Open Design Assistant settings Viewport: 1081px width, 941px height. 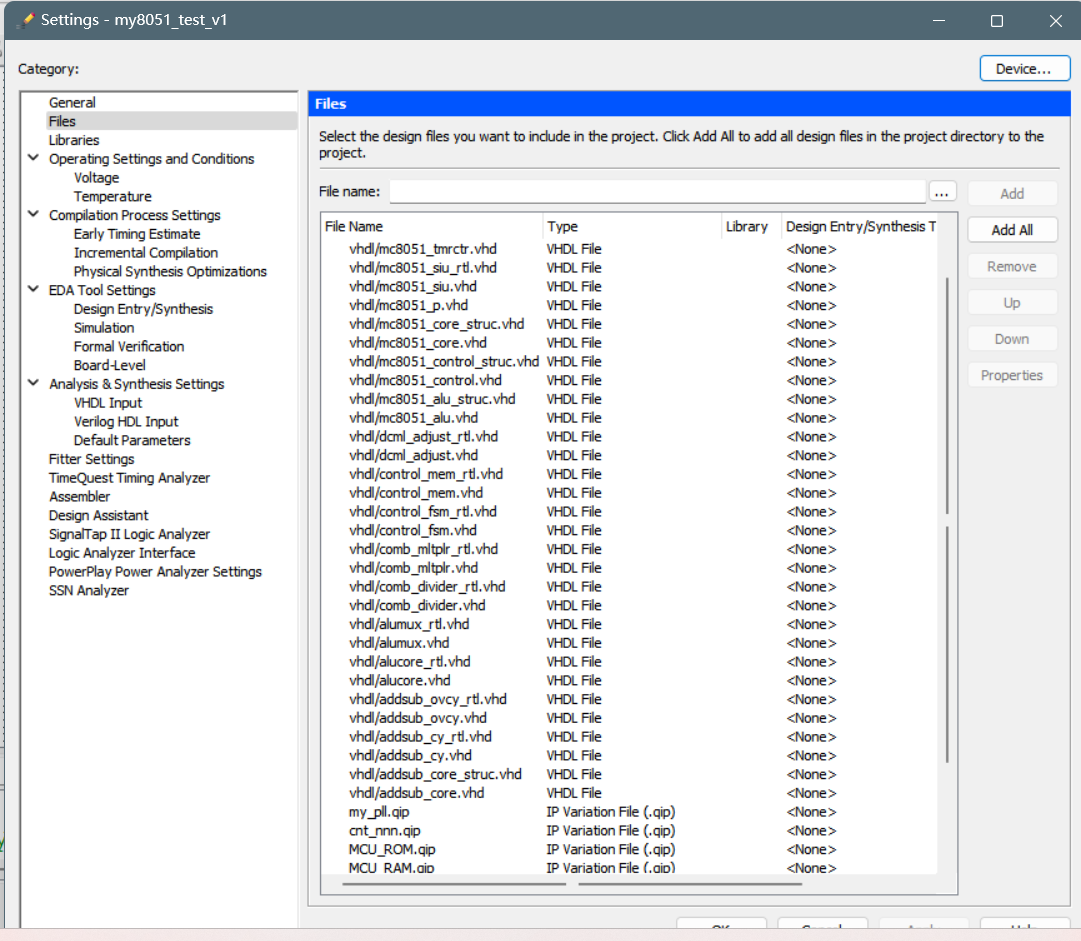click(98, 516)
